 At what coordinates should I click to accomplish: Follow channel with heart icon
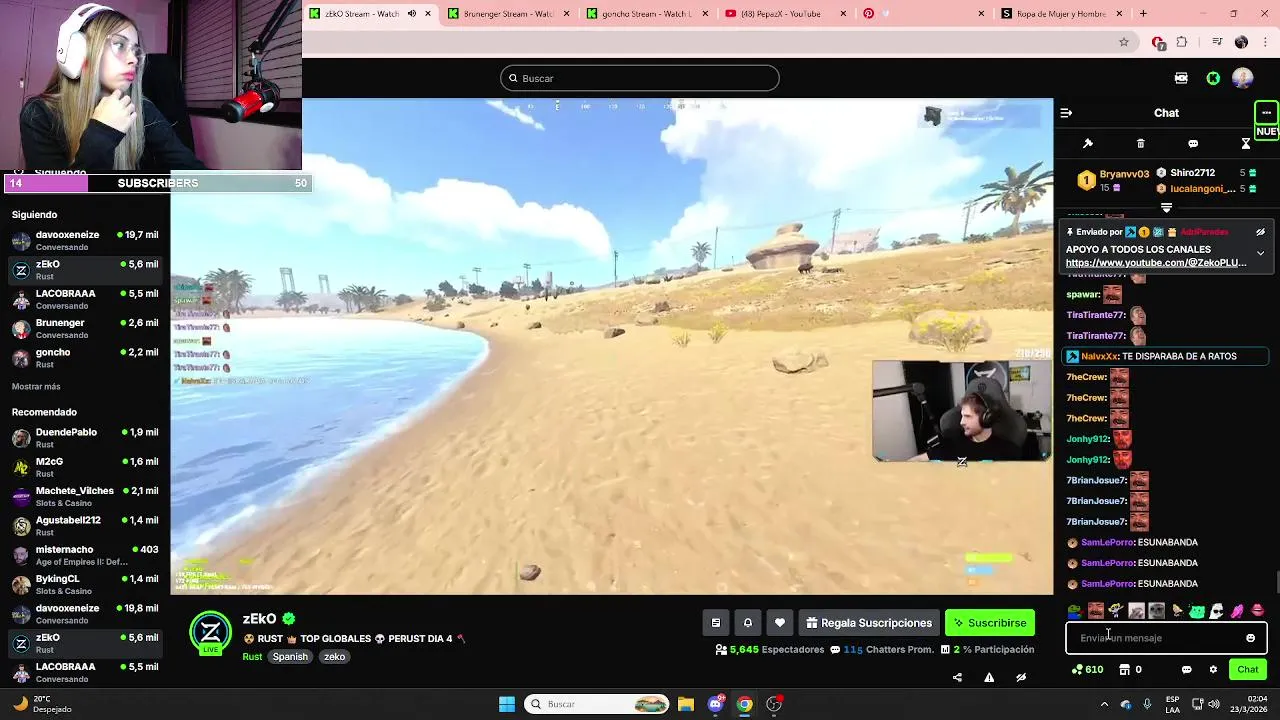780,623
